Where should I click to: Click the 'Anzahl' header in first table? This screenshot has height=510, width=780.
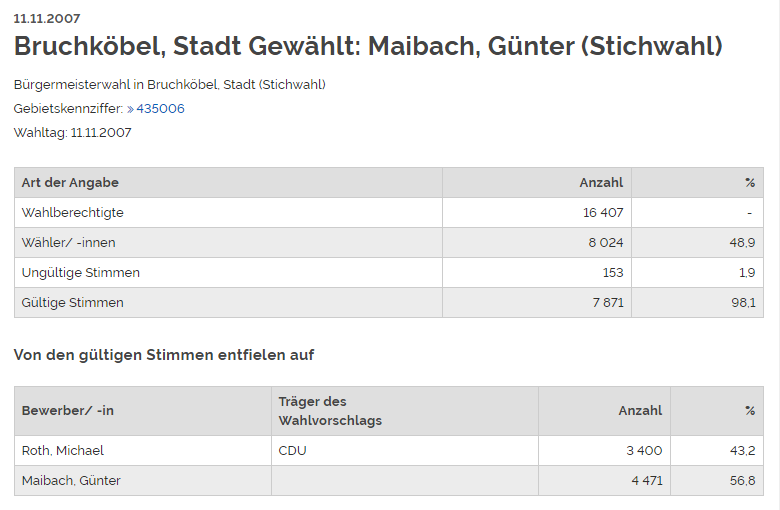601,182
